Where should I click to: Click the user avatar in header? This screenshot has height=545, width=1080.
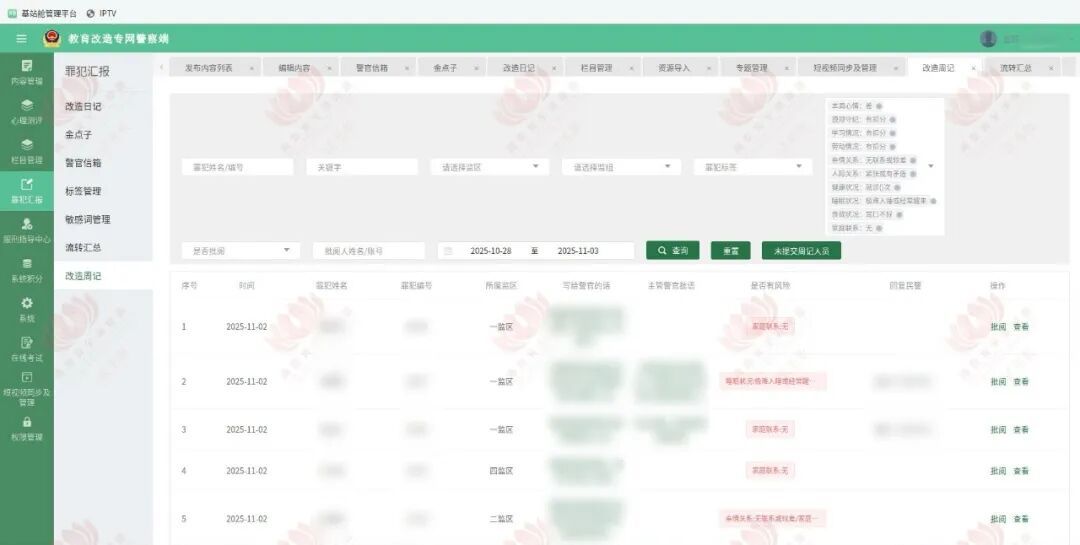tap(988, 39)
